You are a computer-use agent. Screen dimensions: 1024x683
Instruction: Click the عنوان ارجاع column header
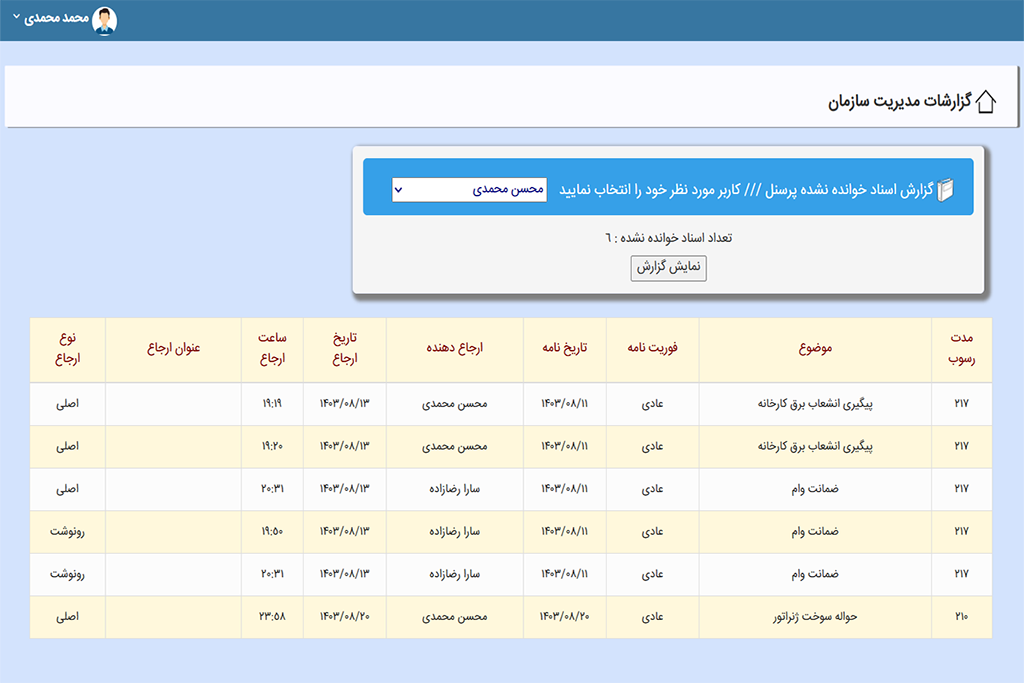coord(174,349)
